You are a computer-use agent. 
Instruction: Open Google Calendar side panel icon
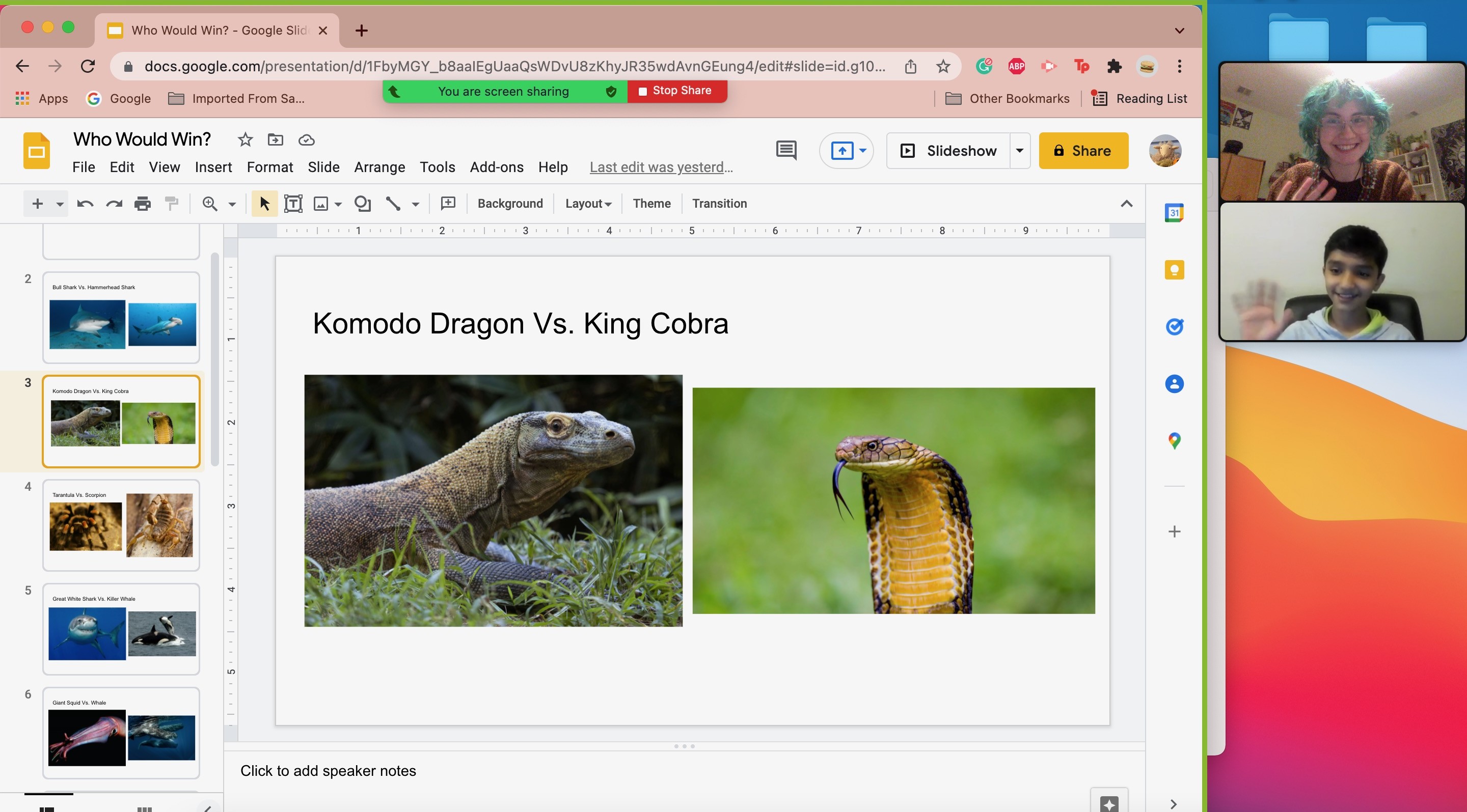(x=1174, y=213)
